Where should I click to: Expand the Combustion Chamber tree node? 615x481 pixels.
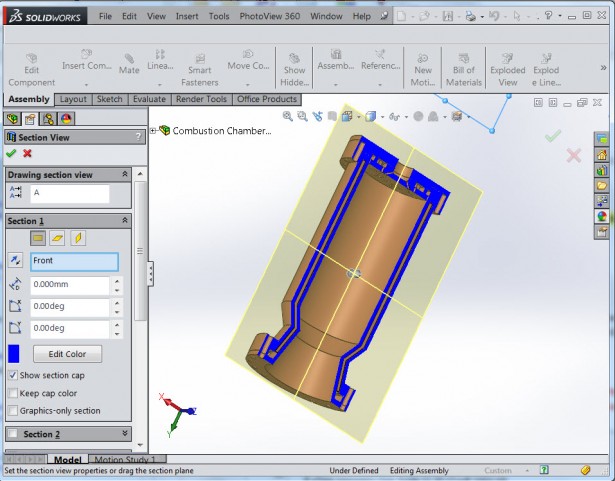tap(153, 130)
